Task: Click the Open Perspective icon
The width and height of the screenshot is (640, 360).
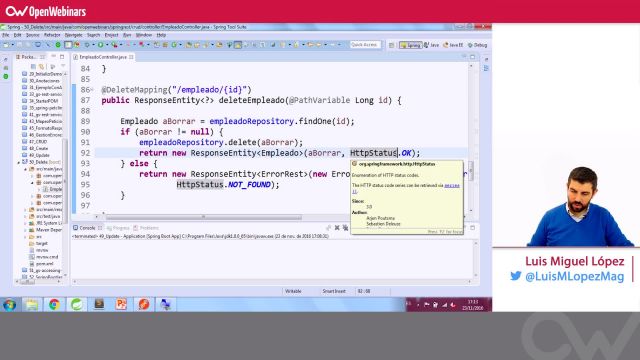Action: (x=391, y=45)
